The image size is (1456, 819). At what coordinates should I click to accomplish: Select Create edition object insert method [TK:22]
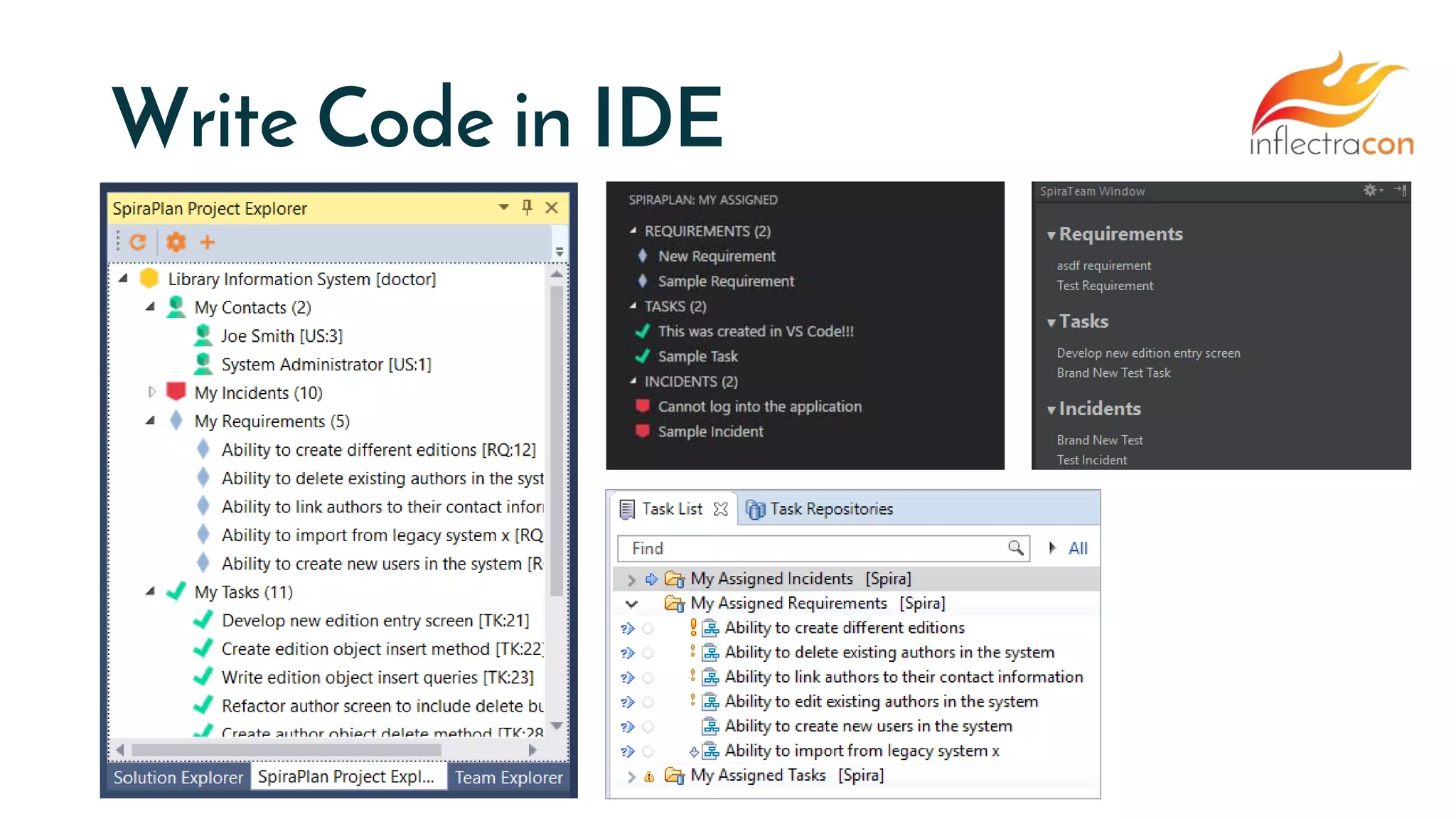click(382, 648)
